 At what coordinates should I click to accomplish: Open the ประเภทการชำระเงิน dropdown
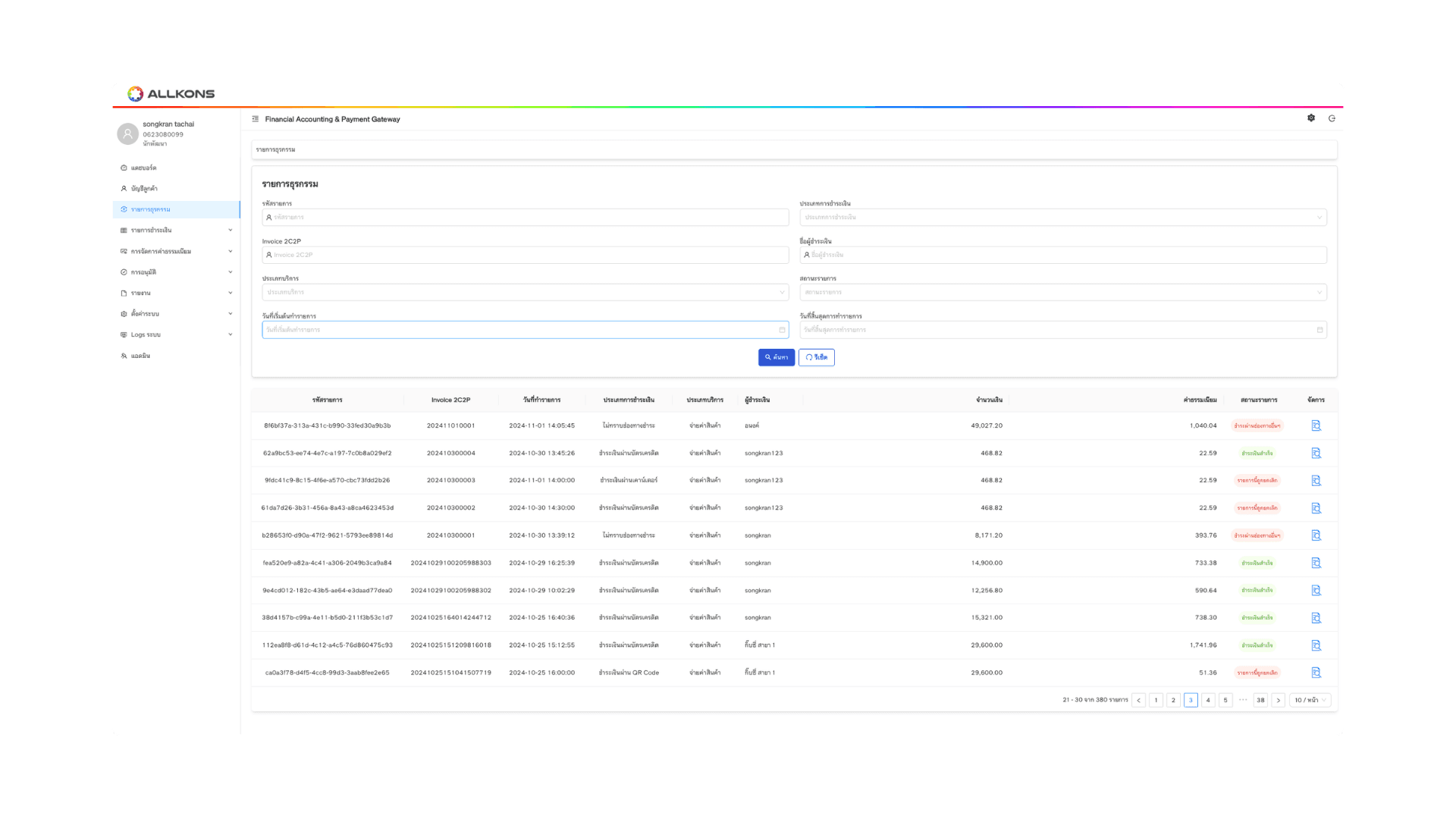(1062, 218)
